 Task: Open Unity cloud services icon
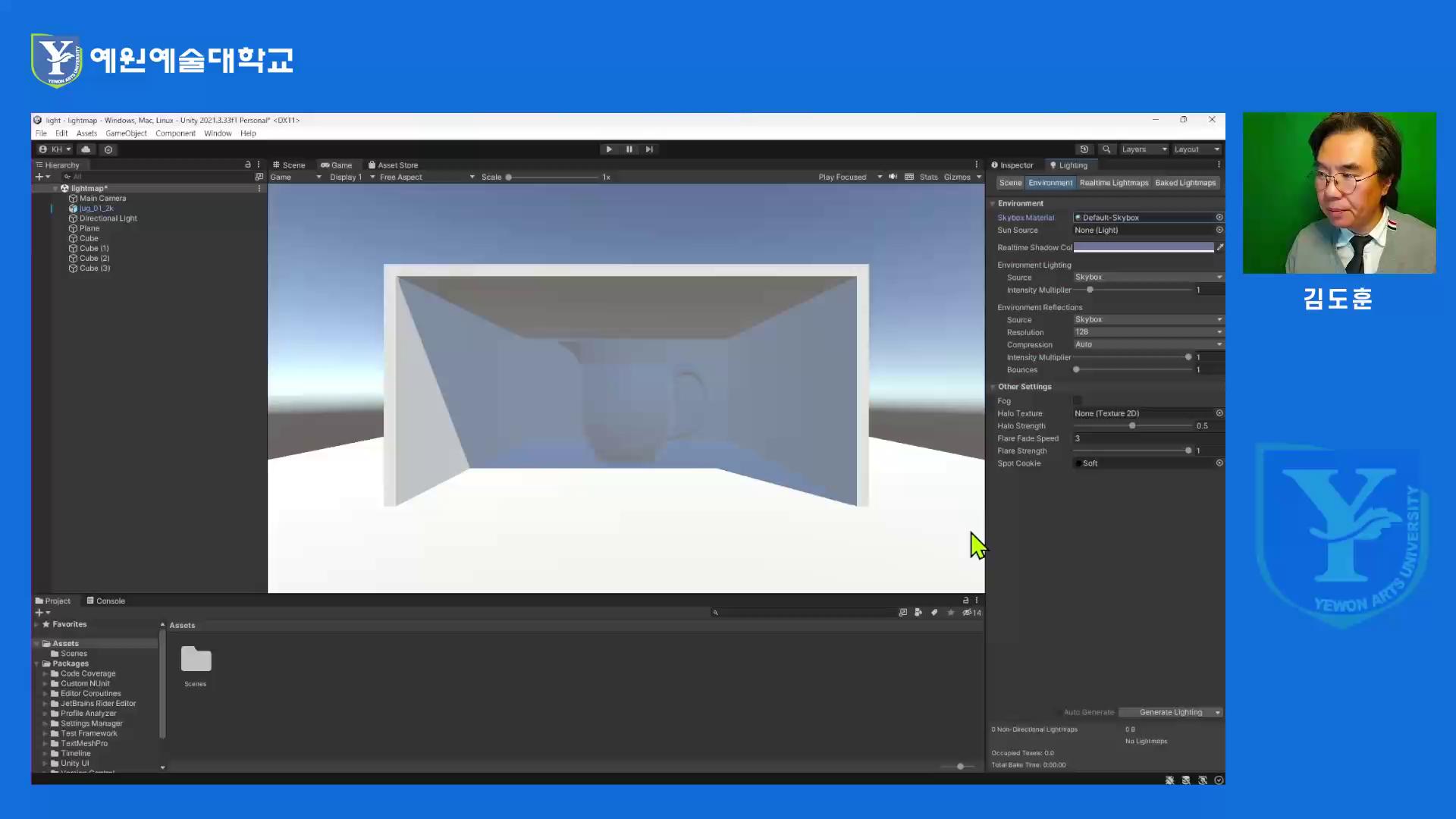[86, 149]
